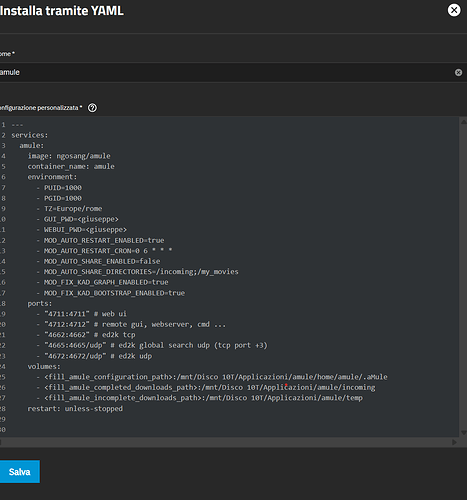Click the editor scrollbar up arrow

tap(463, 122)
